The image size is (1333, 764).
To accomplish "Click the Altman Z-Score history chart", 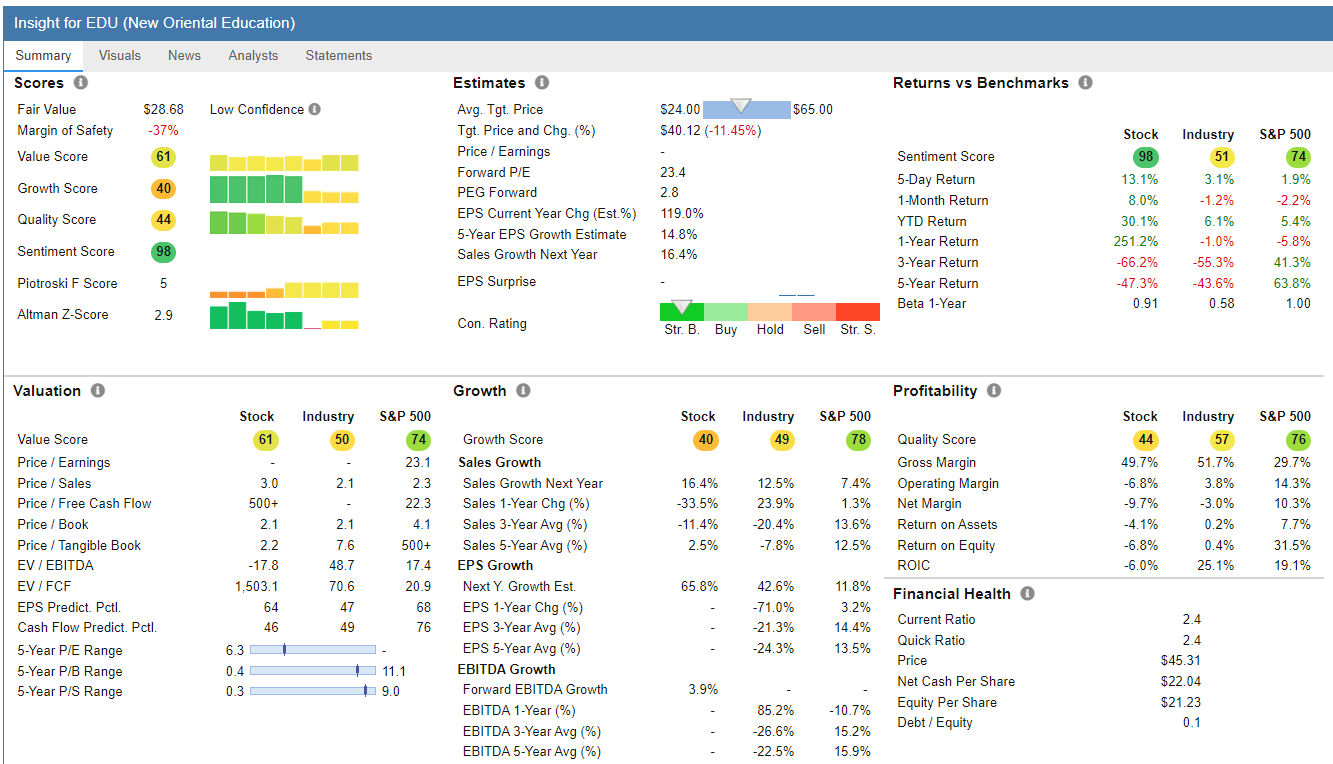I will 284,317.
